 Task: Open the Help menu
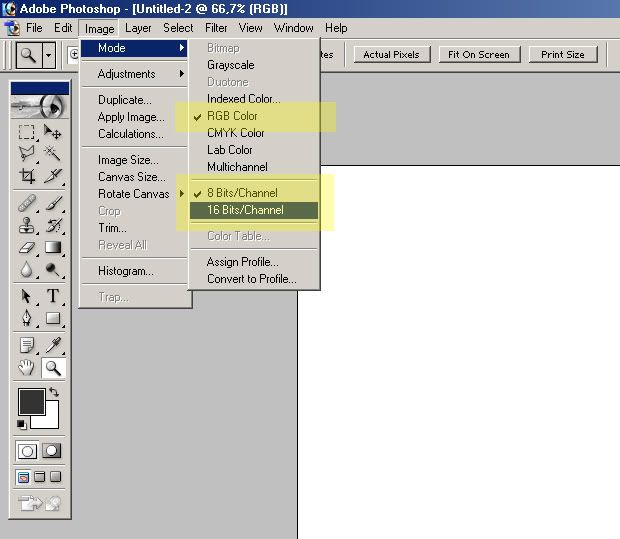336,28
